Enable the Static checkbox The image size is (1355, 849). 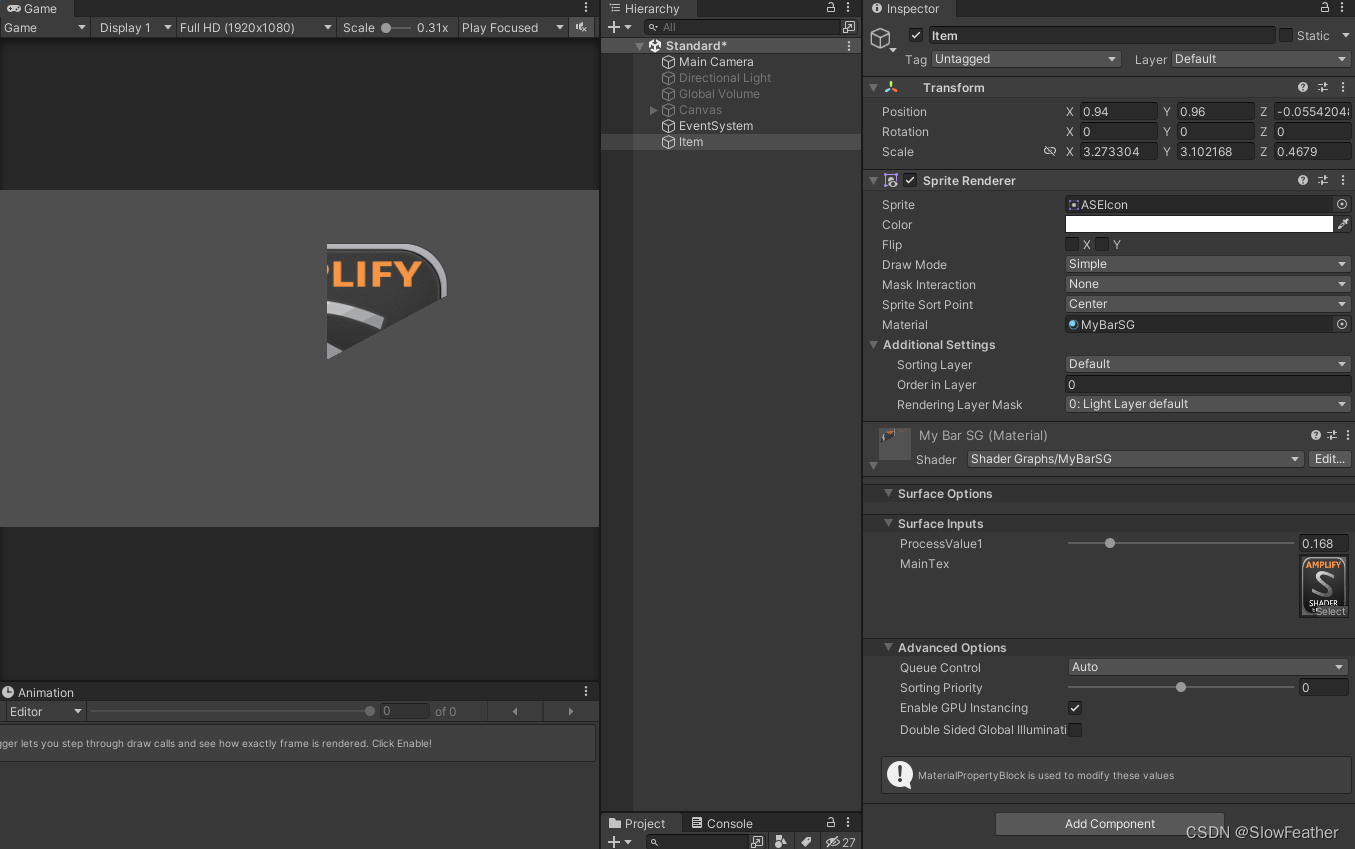(x=1286, y=35)
